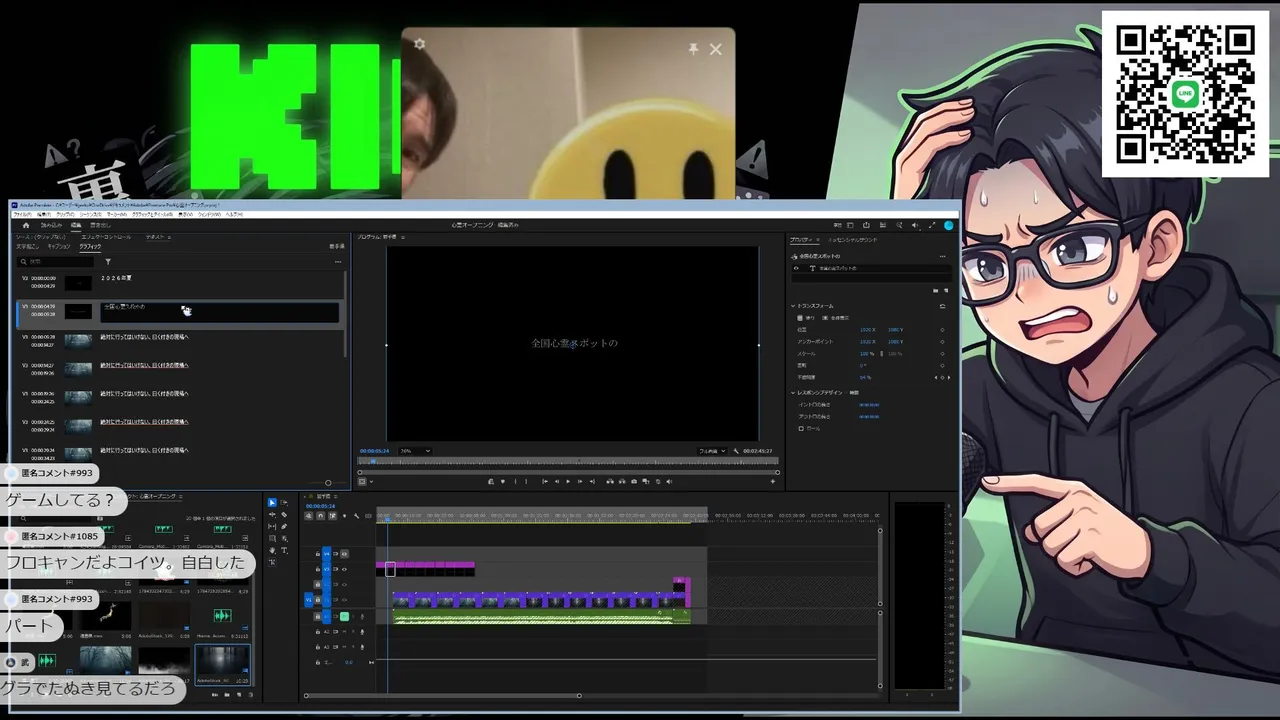Open the Program monitor zoom level dropdown
Viewport: 1280px width, 720px height.
click(x=414, y=451)
